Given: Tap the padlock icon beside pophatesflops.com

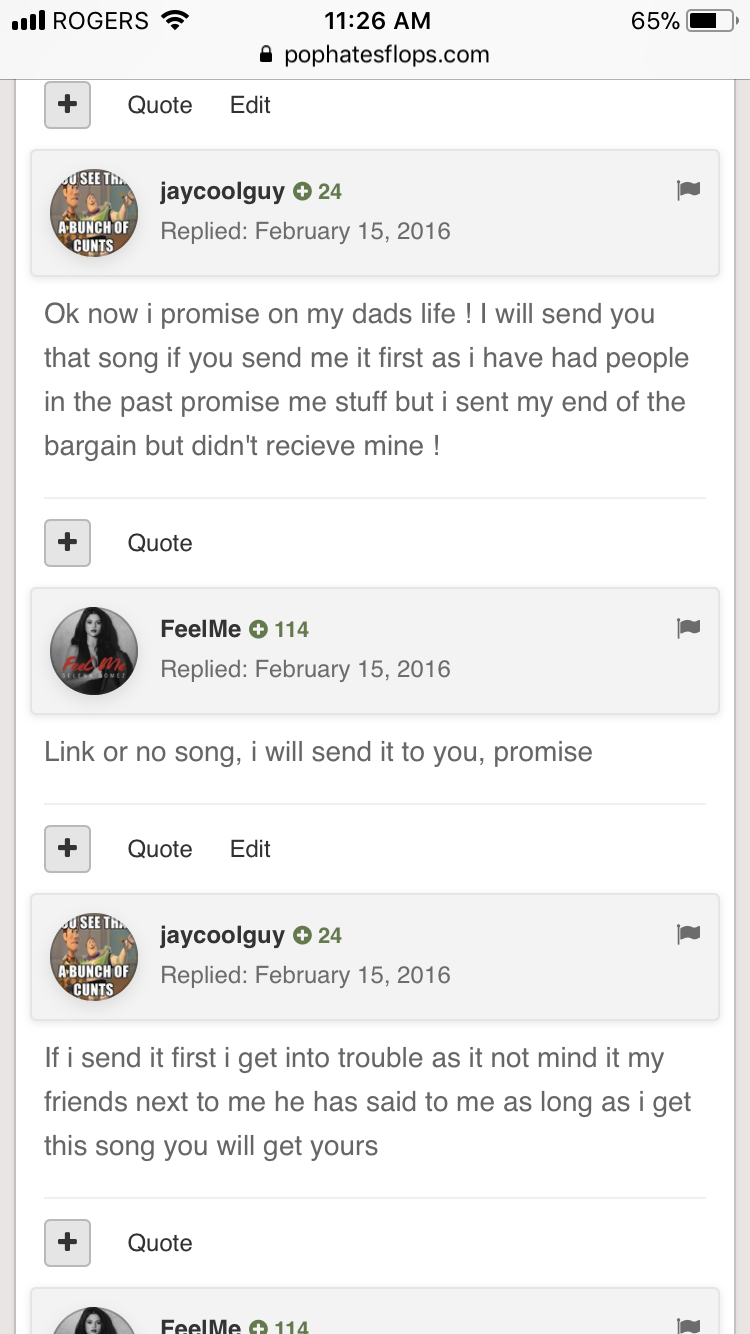Looking at the screenshot, I should (266, 54).
